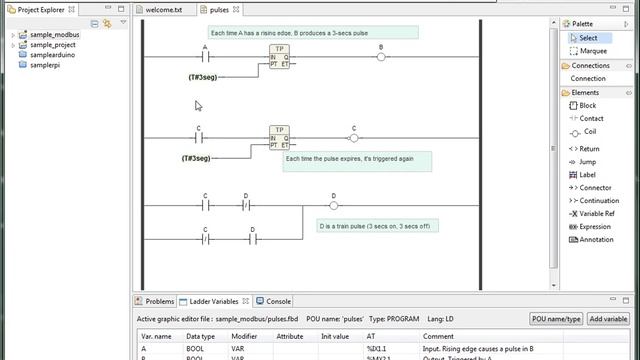
Task: Click Collapse All in Project Explorer
Action: pyautogui.click(x=94, y=24)
